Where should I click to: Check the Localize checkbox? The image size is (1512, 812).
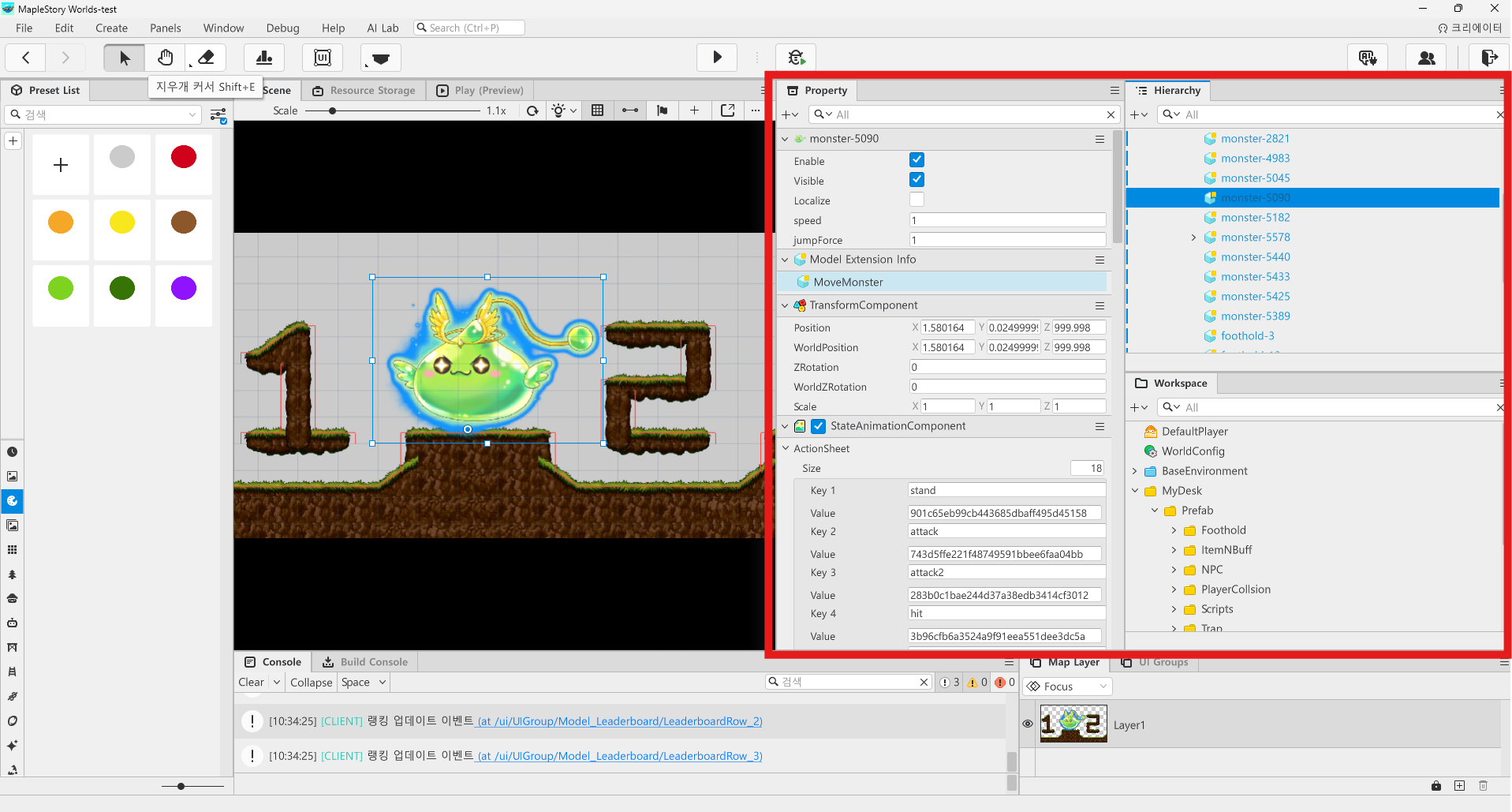[x=917, y=200]
